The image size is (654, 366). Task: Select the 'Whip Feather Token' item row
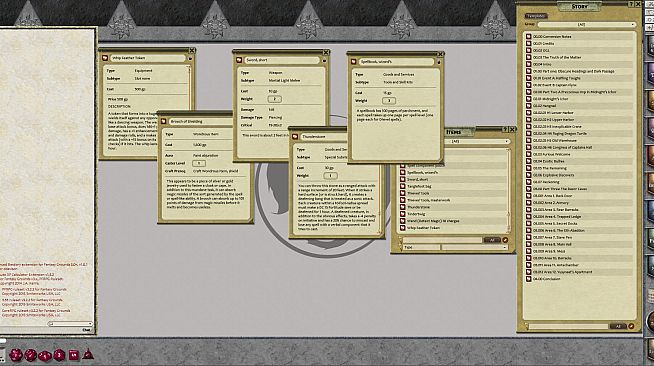tap(453, 228)
